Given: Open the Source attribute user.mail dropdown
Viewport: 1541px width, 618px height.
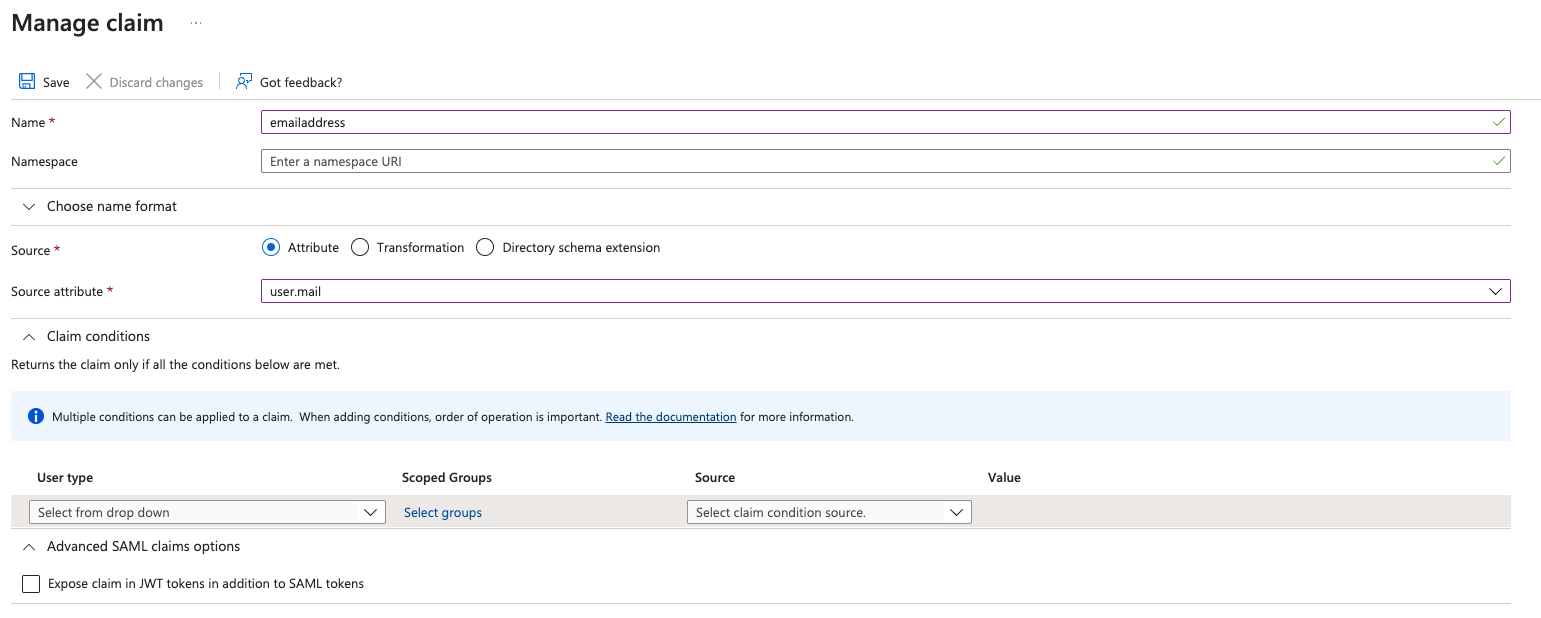Looking at the screenshot, I should (x=885, y=291).
